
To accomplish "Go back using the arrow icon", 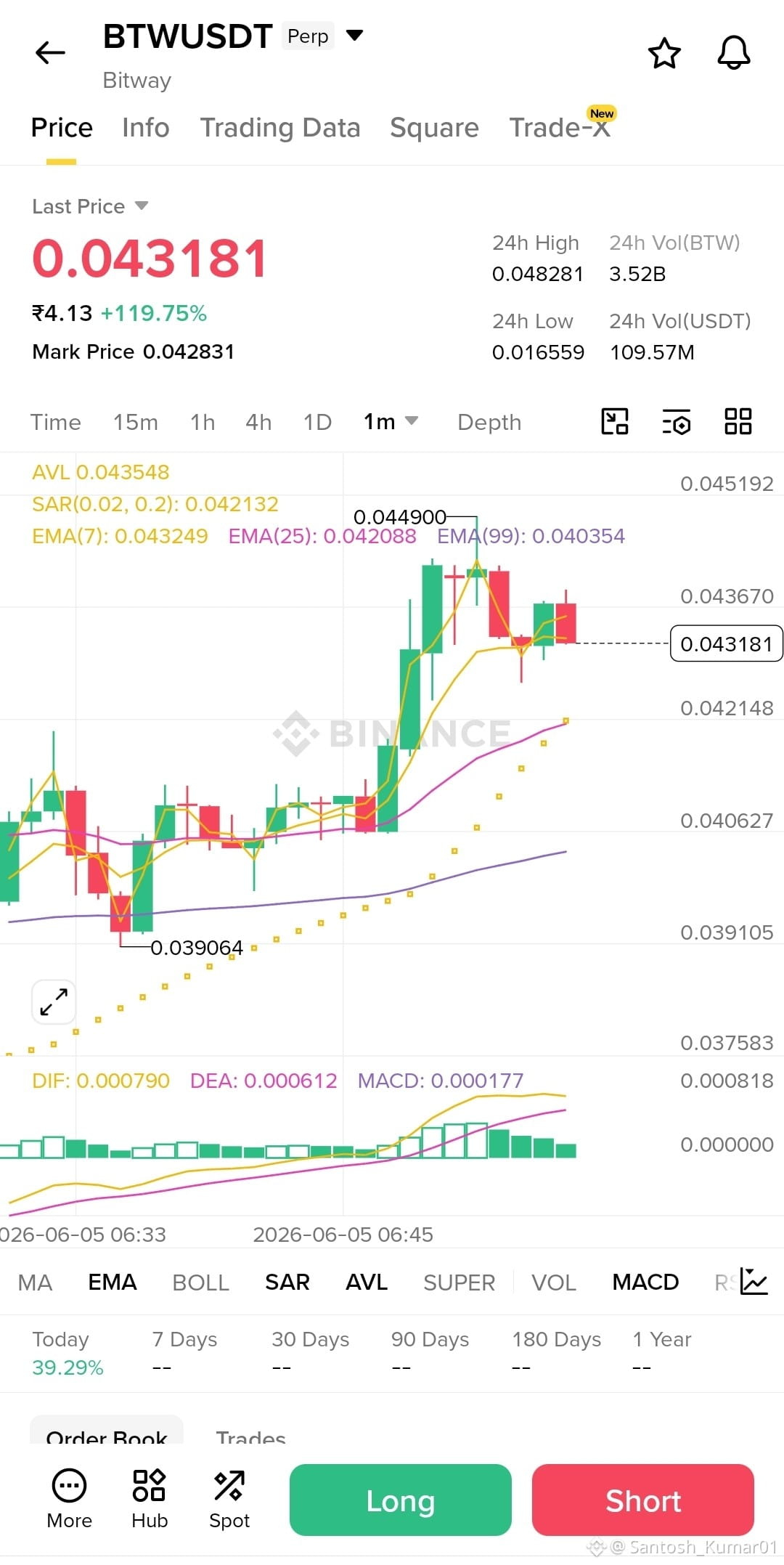I will coord(50,52).
